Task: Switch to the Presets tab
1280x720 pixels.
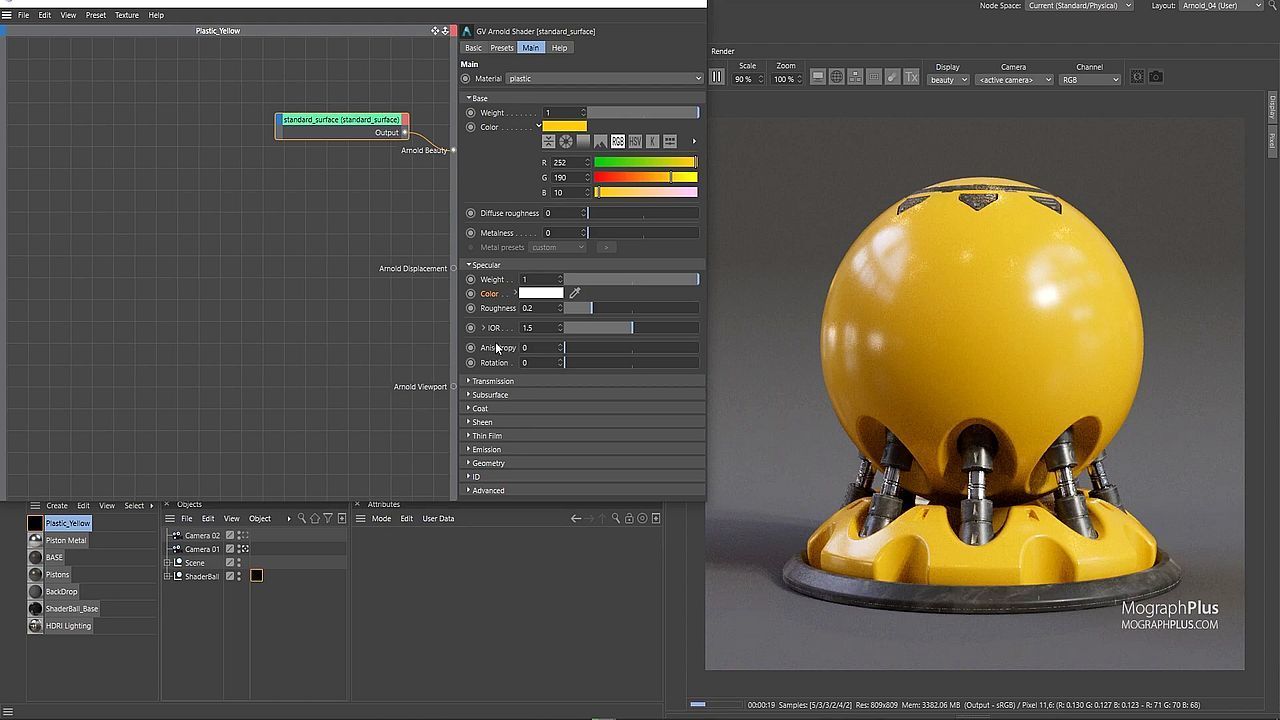Action: pyautogui.click(x=502, y=48)
